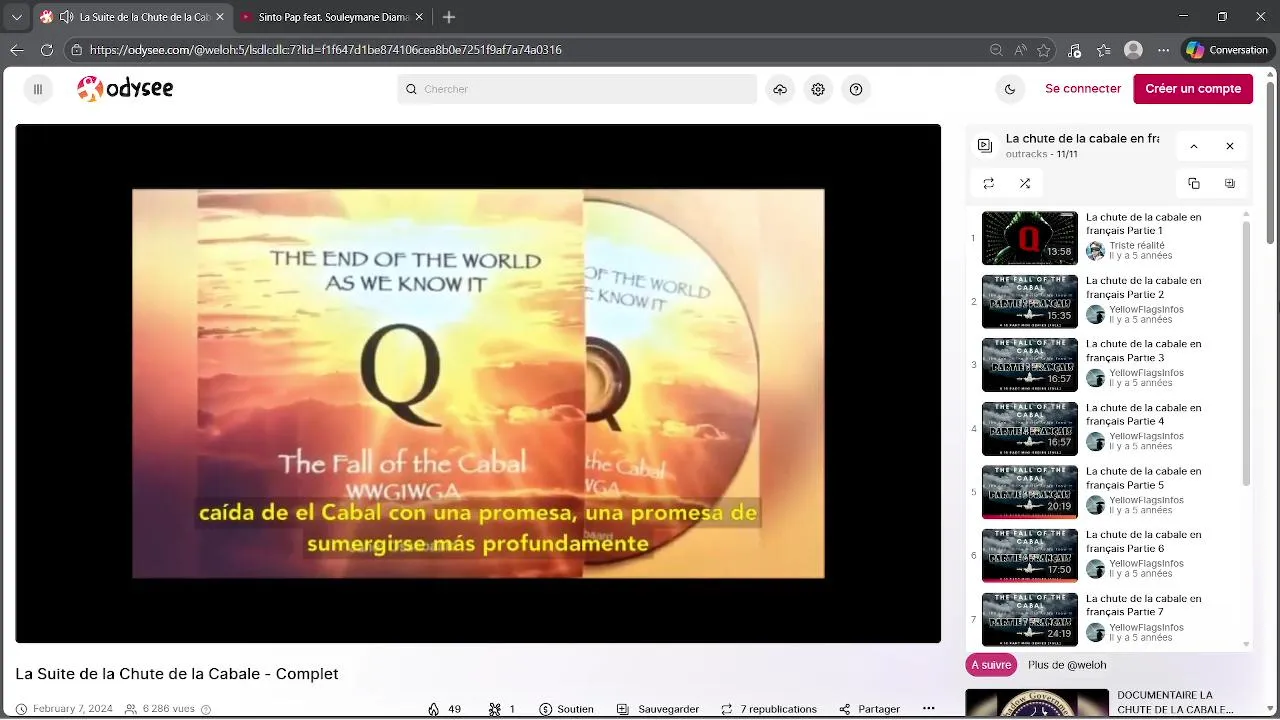
Task: Click the browser back arrow
Action: 17,49
